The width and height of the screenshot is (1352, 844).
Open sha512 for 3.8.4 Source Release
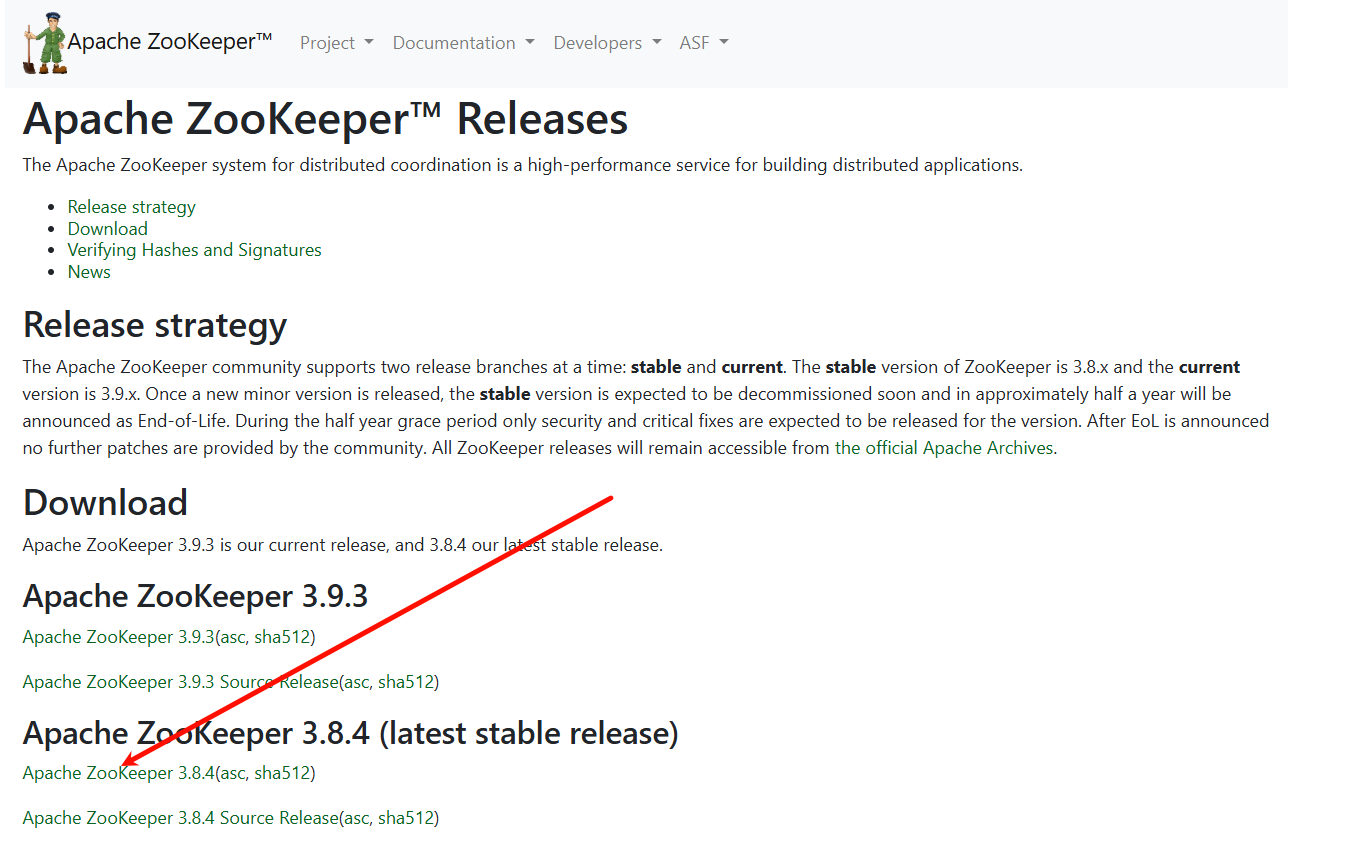(406, 818)
